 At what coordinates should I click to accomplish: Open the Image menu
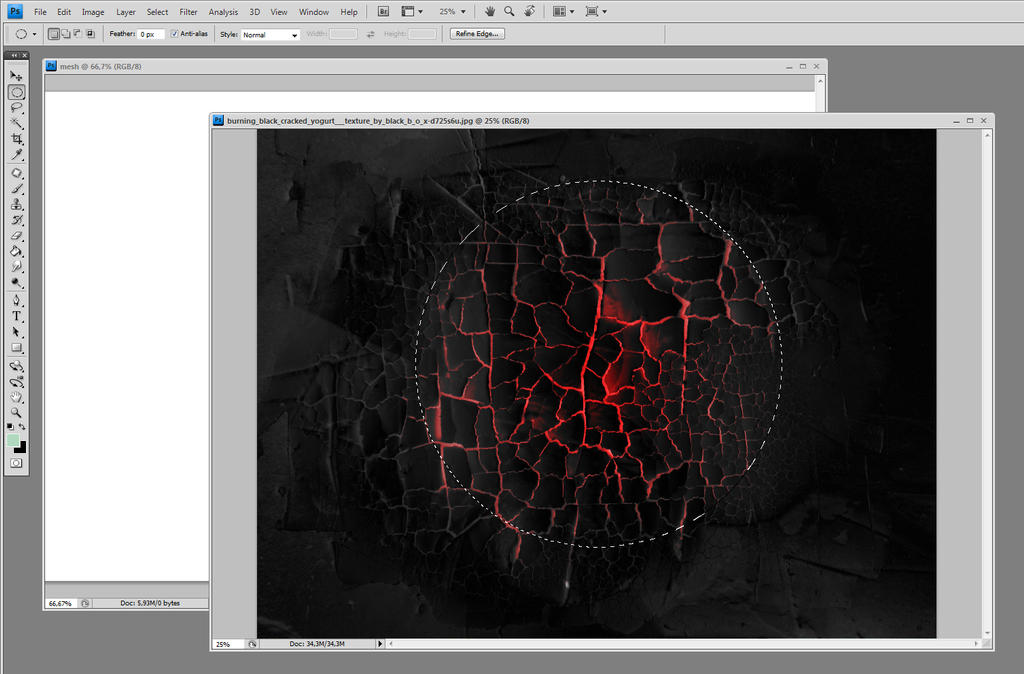click(x=93, y=12)
